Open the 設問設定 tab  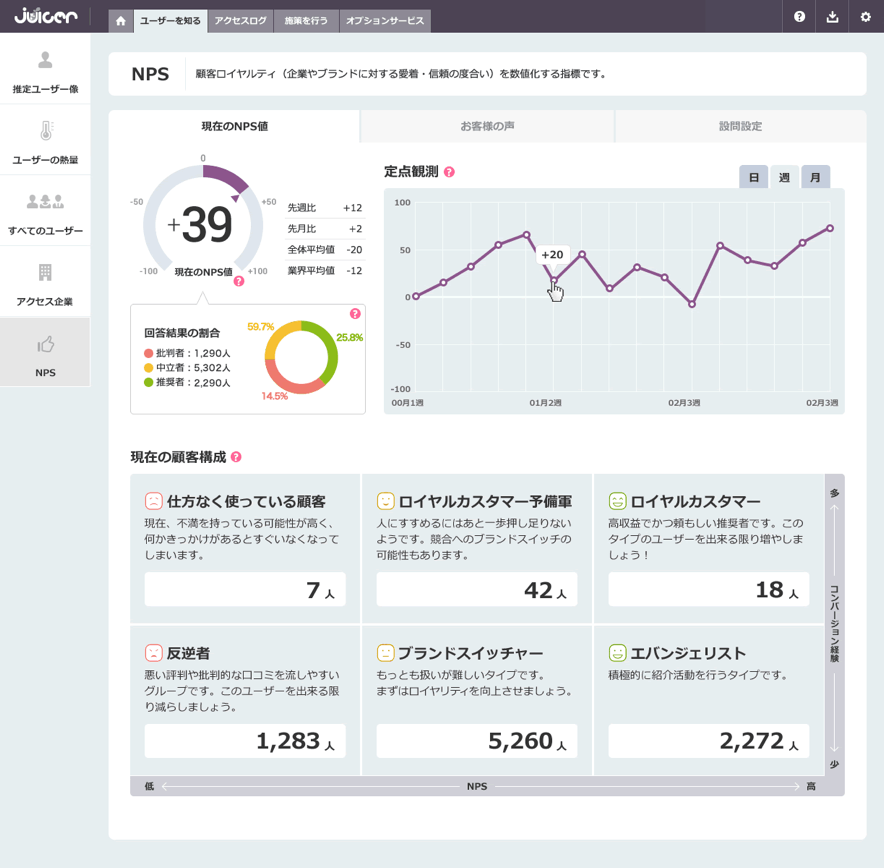click(738, 127)
